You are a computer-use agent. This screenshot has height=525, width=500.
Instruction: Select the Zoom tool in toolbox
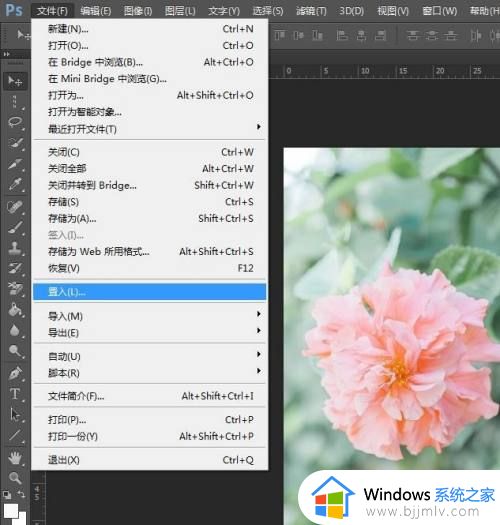pos(15,478)
